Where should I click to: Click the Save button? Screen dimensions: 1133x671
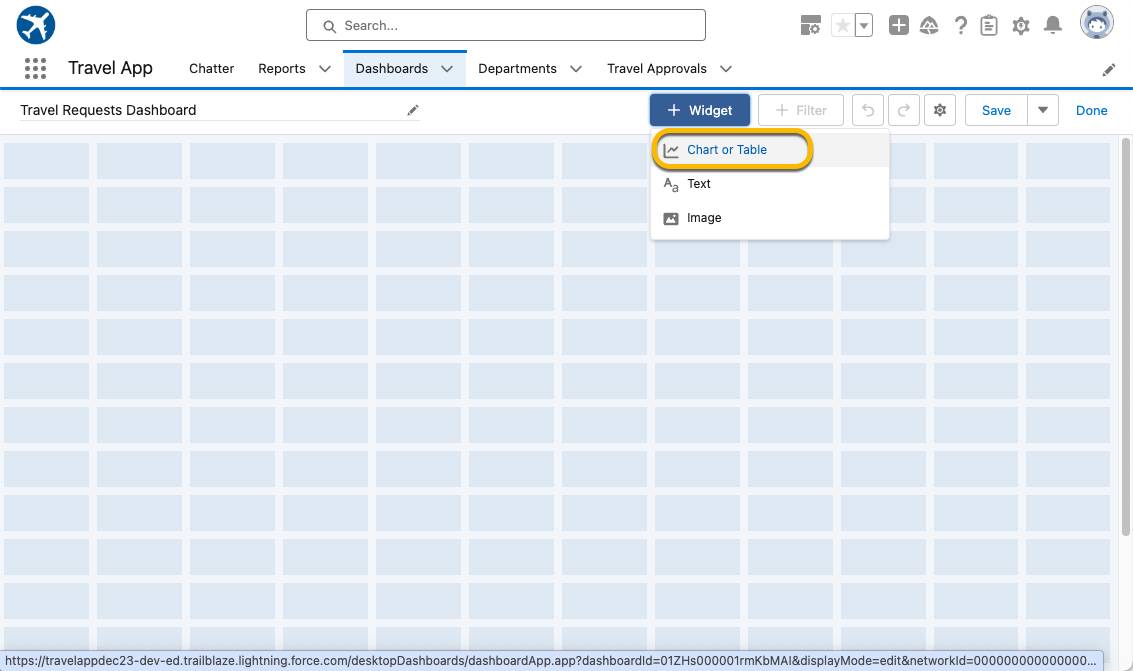click(x=996, y=111)
